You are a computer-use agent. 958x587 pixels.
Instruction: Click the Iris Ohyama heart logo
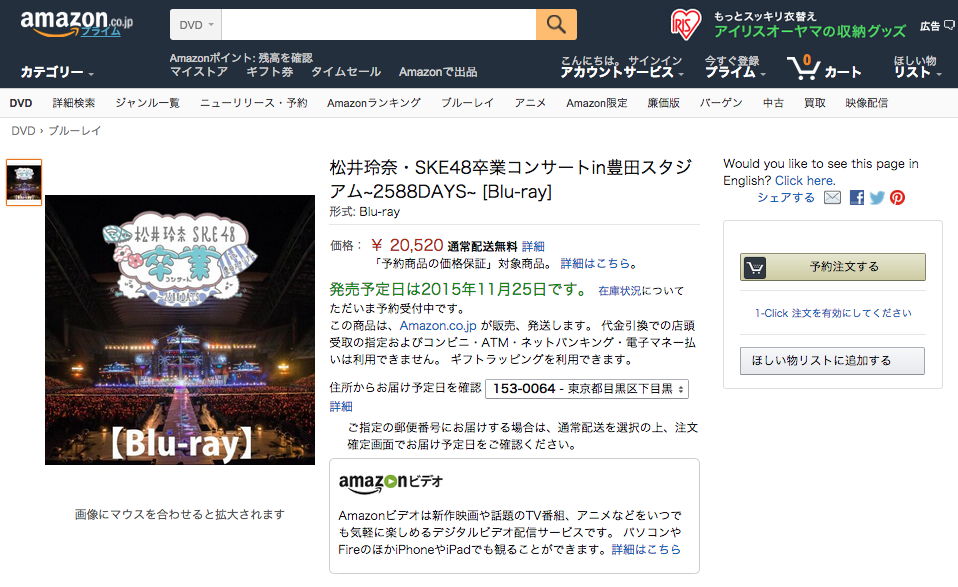(x=686, y=25)
